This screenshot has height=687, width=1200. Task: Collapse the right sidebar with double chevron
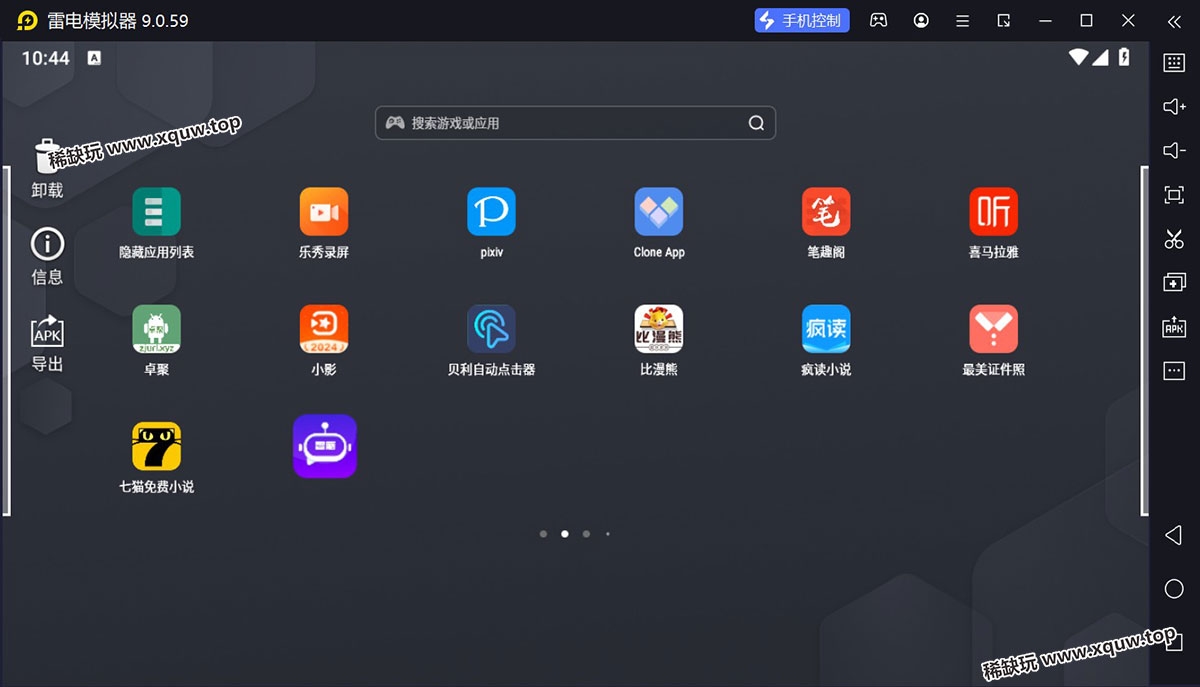click(x=1174, y=20)
